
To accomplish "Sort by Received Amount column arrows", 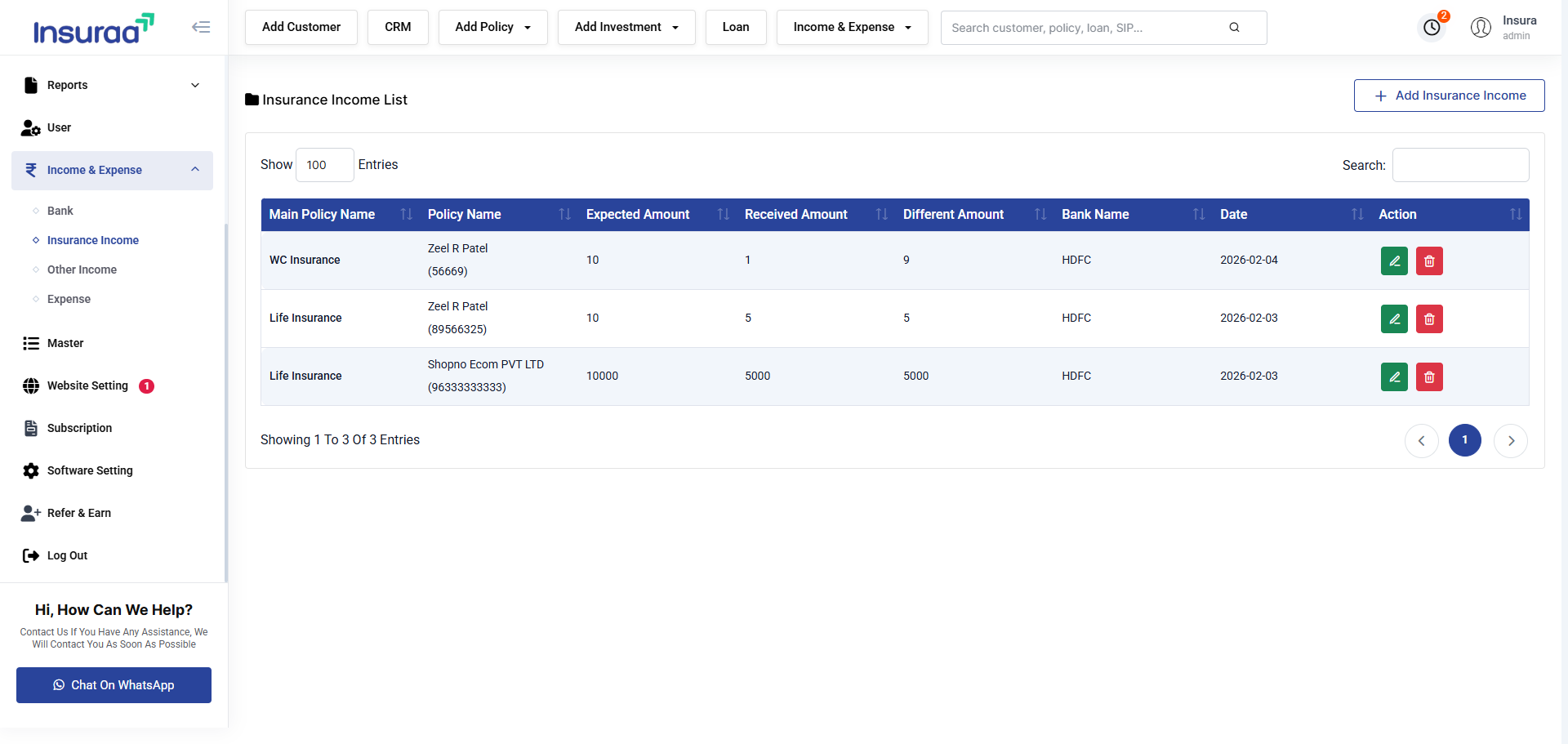I will point(882,214).
